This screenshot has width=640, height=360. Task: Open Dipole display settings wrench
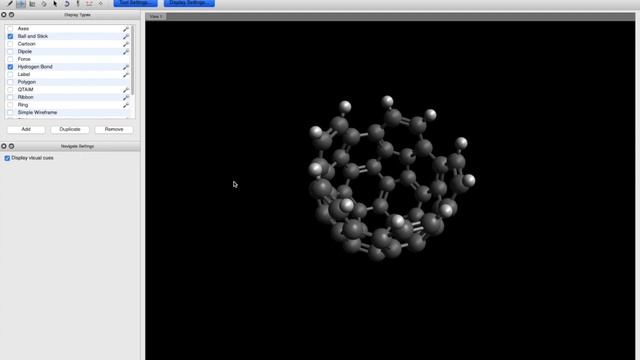[126, 52]
